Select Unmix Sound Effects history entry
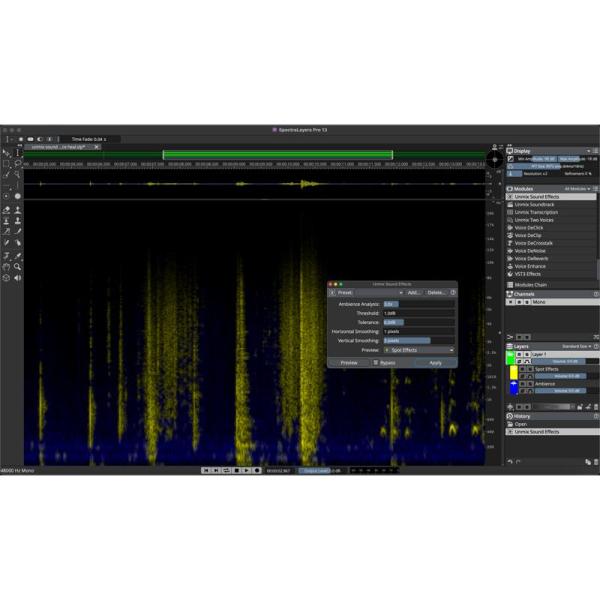Viewport: 600px width, 600px height. coord(552,432)
